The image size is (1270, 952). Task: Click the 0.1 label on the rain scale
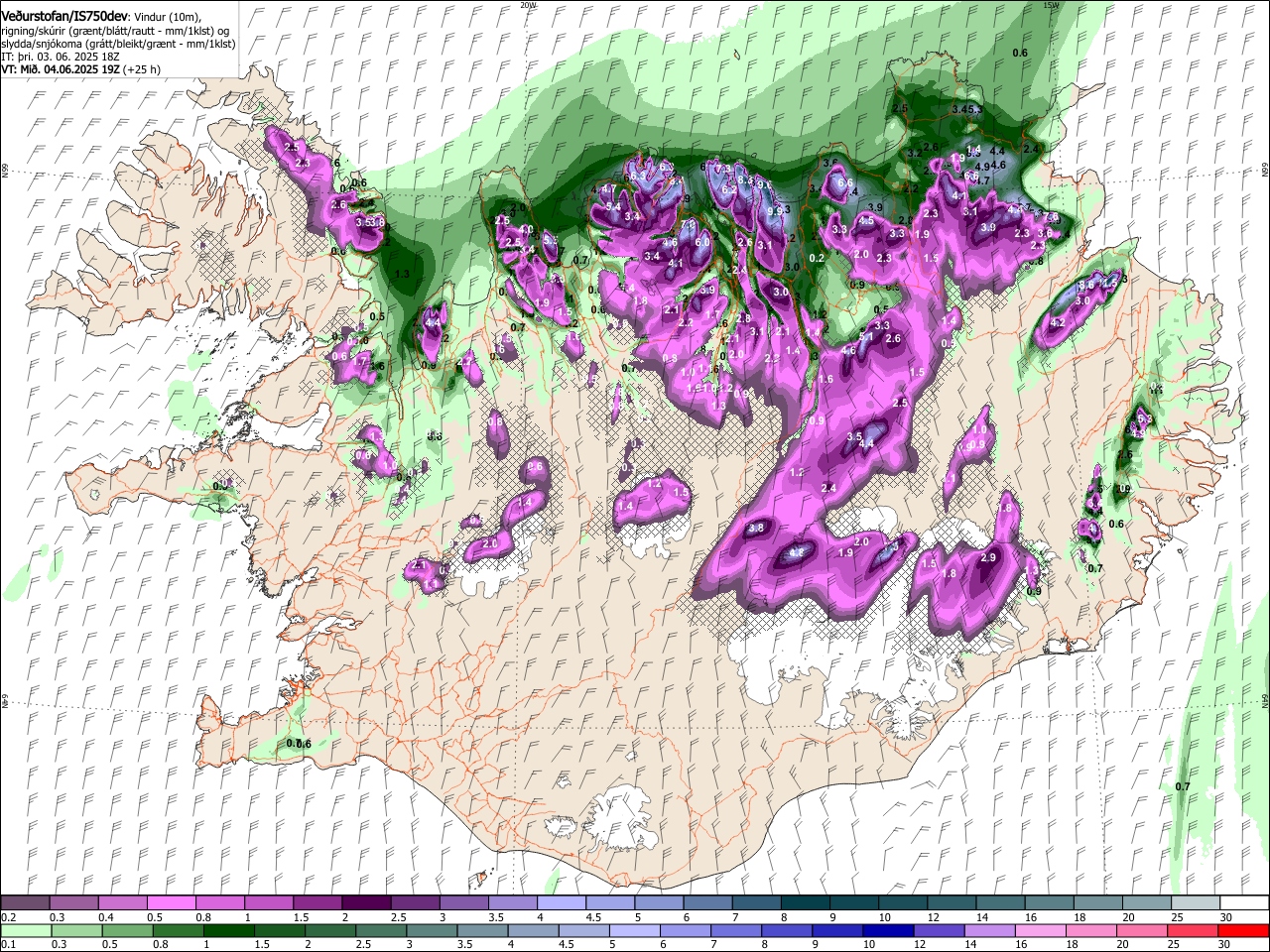pyautogui.click(x=8, y=945)
